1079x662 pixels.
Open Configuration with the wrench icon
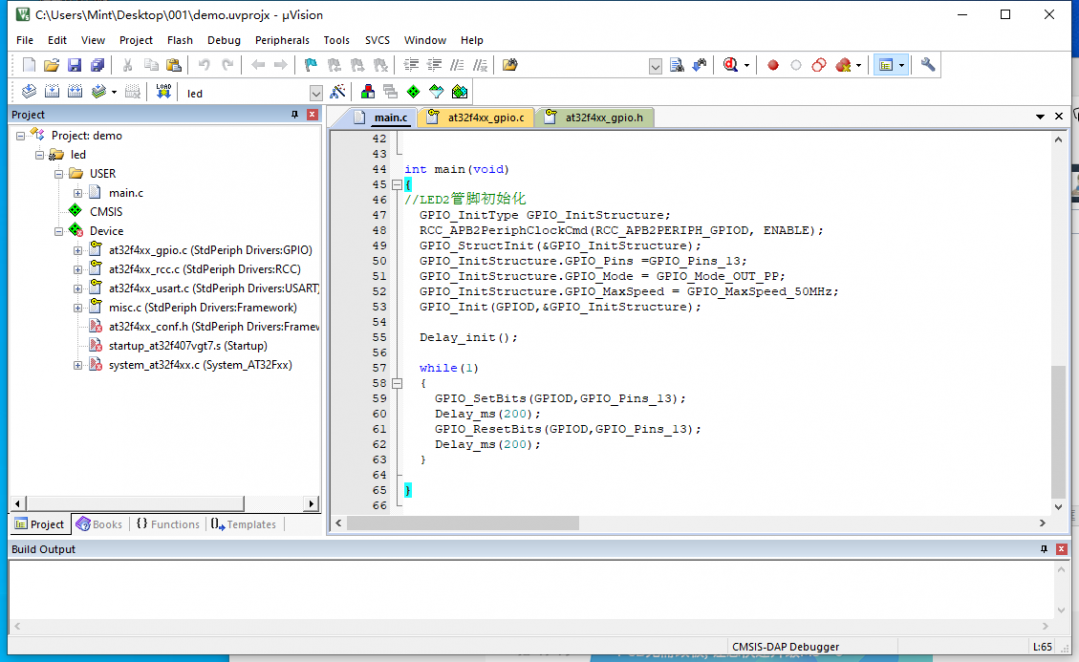pyautogui.click(x=928, y=65)
